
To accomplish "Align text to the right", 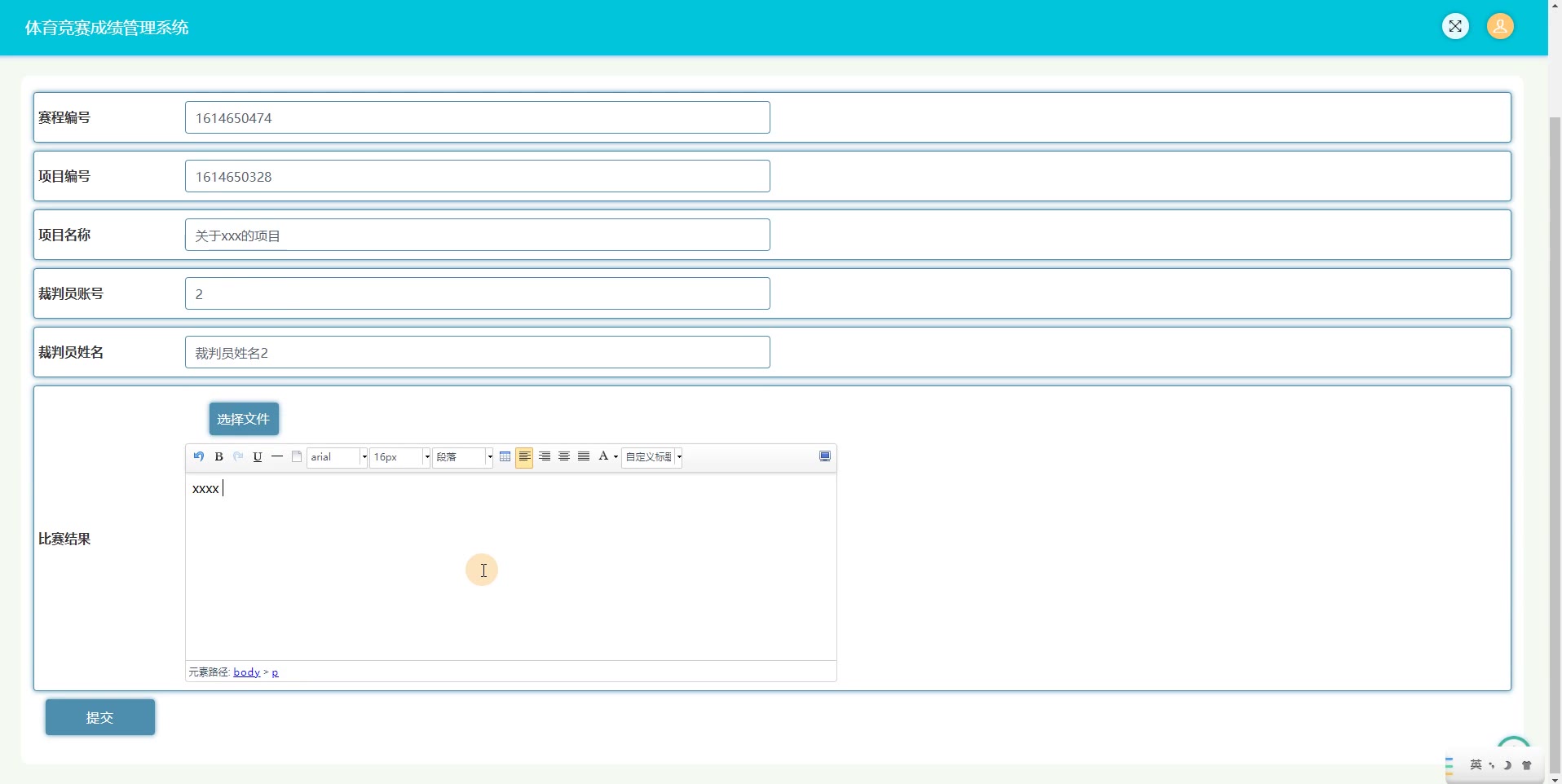I will coord(545,456).
